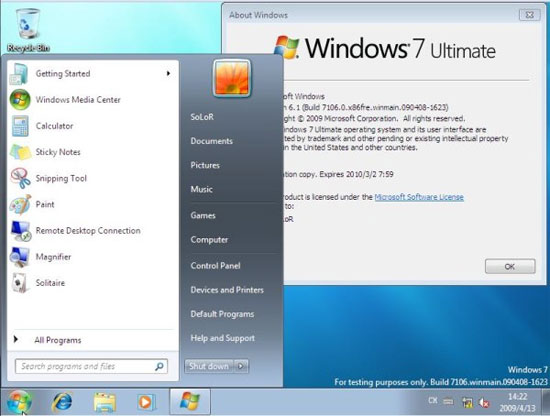This screenshot has height=416, width=550.
Task: Open the muted volume tray icon
Action: tap(484, 403)
